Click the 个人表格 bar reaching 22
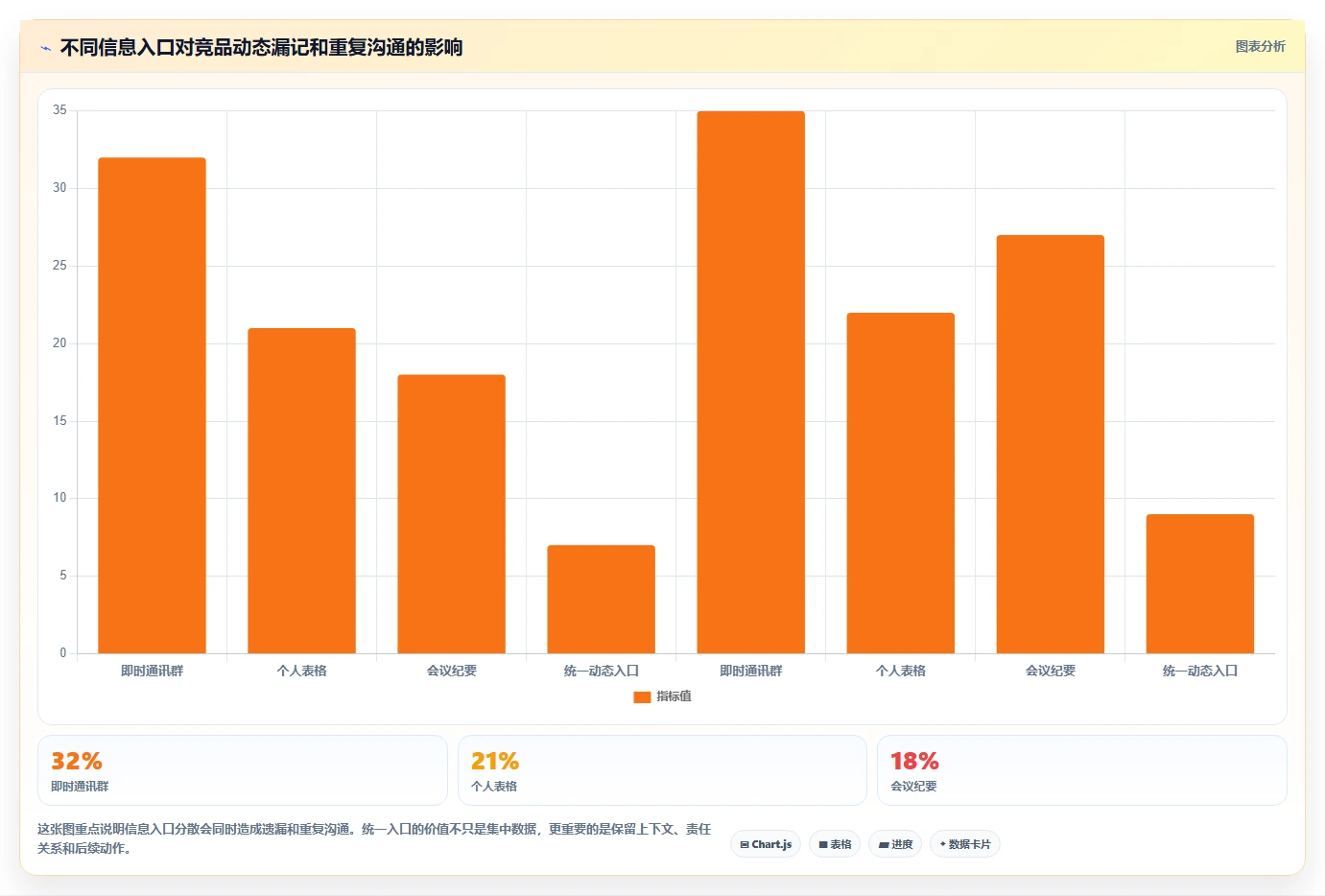1325x896 pixels. click(x=900, y=483)
